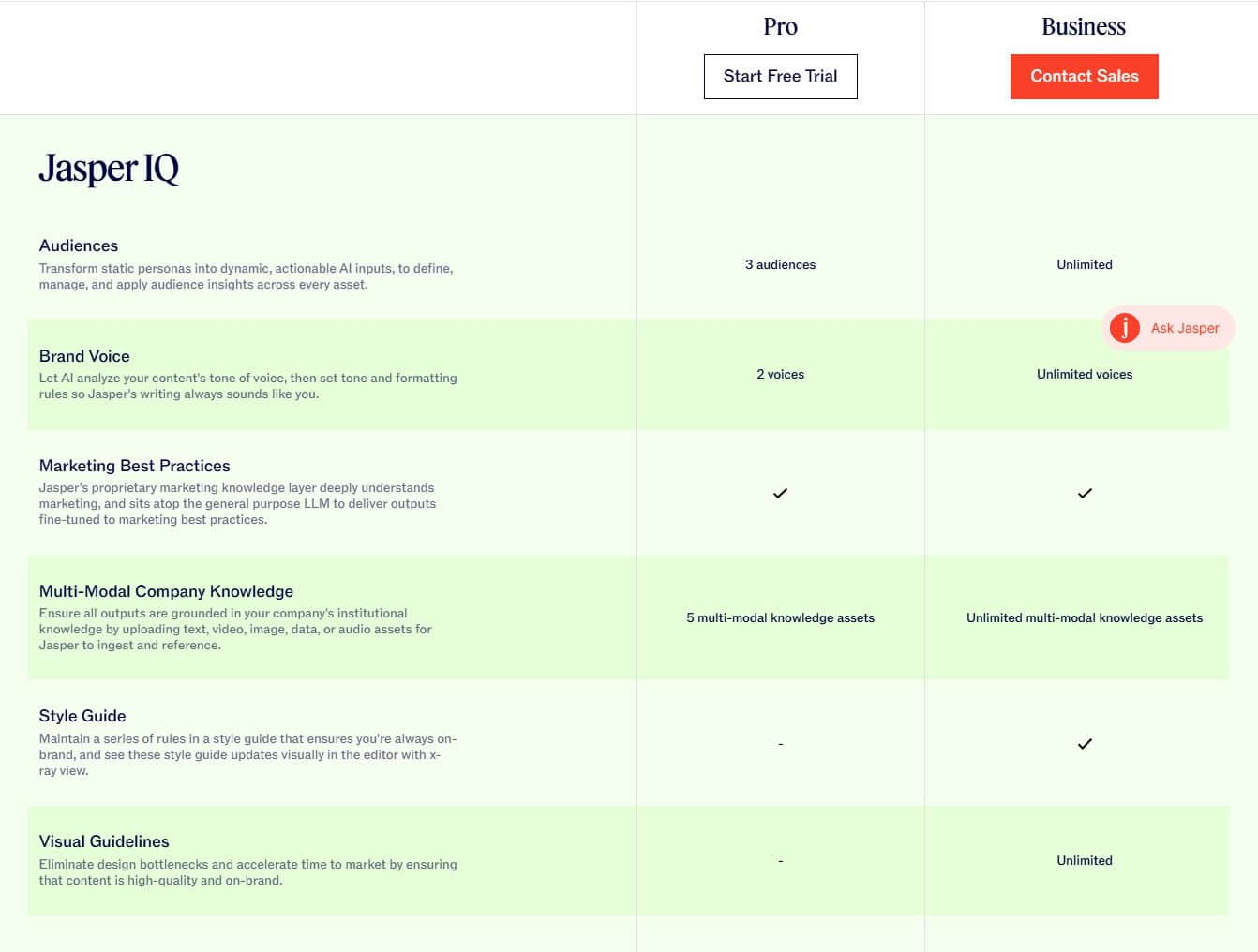Click the '3 audiences' Pro value
Viewport: 1258px width, 952px height.
[x=780, y=265]
